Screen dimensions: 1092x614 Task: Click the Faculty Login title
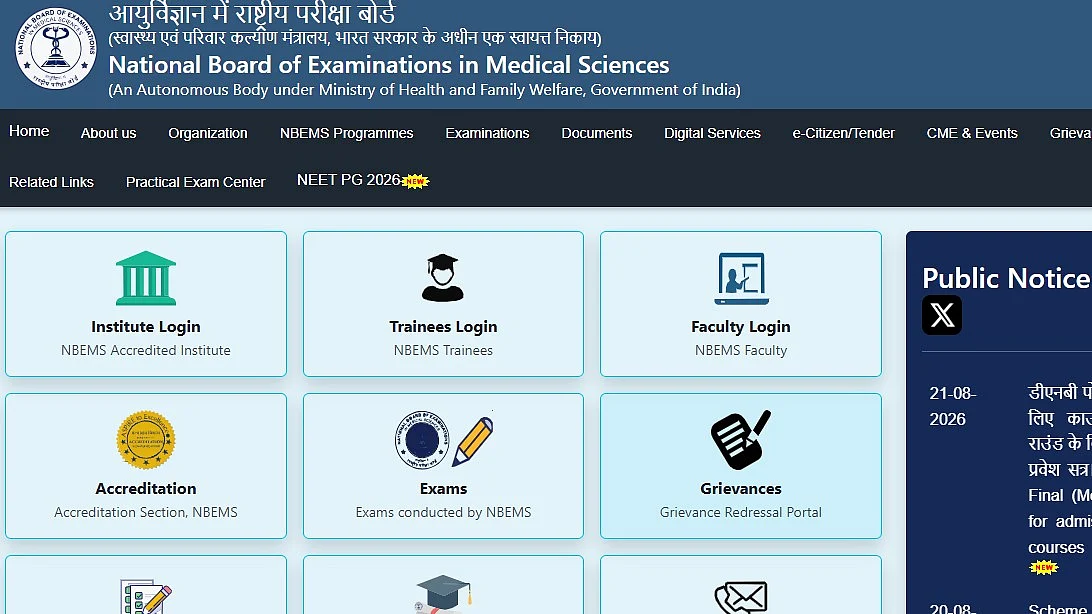click(x=740, y=326)
